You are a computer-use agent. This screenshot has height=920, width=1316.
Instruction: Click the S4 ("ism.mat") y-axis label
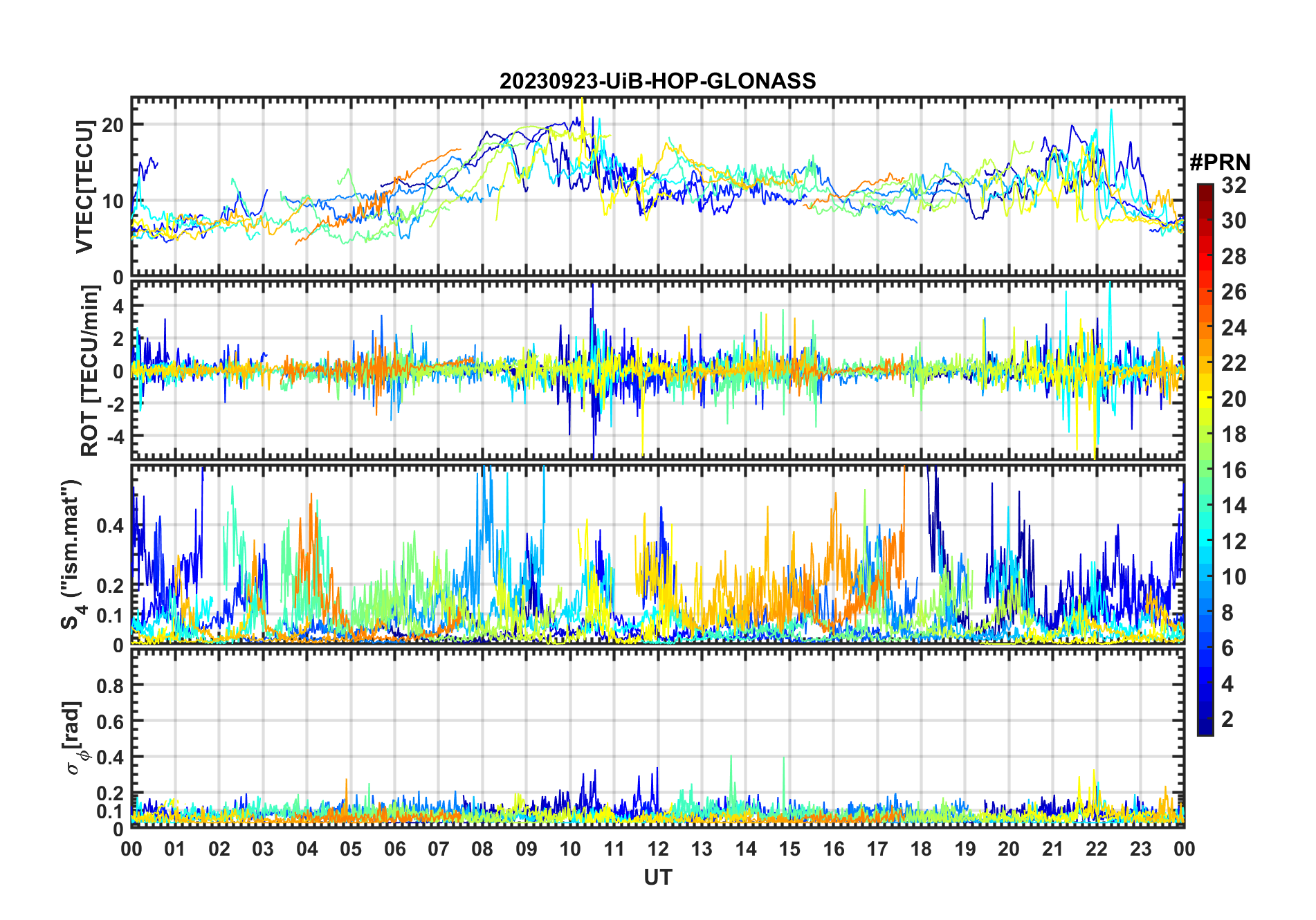(x=71, y=554)
